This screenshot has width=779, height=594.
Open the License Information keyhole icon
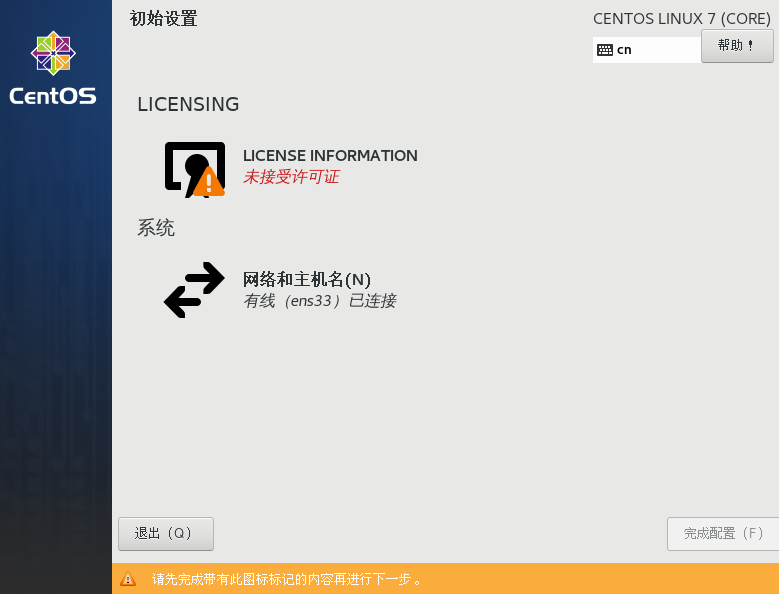[x=195, y=169]
